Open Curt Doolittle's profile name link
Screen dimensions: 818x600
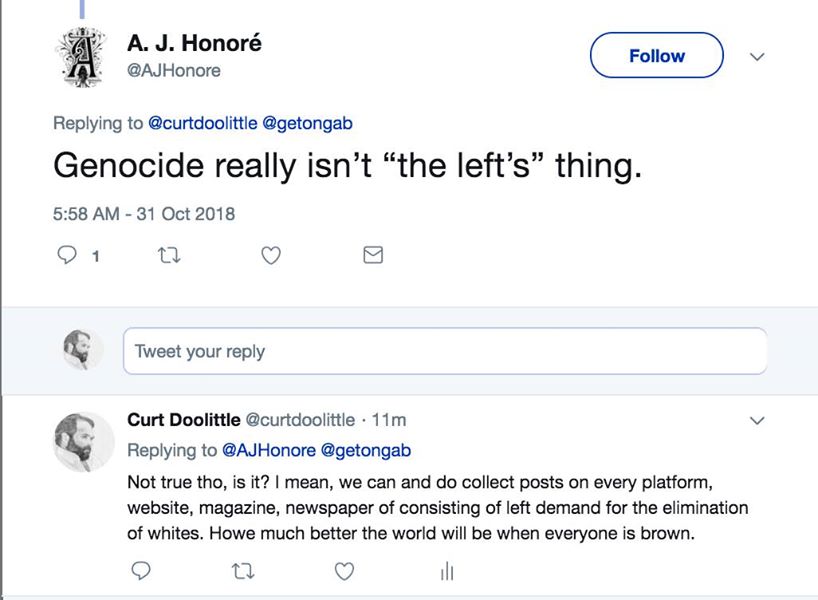coord(183,420)
